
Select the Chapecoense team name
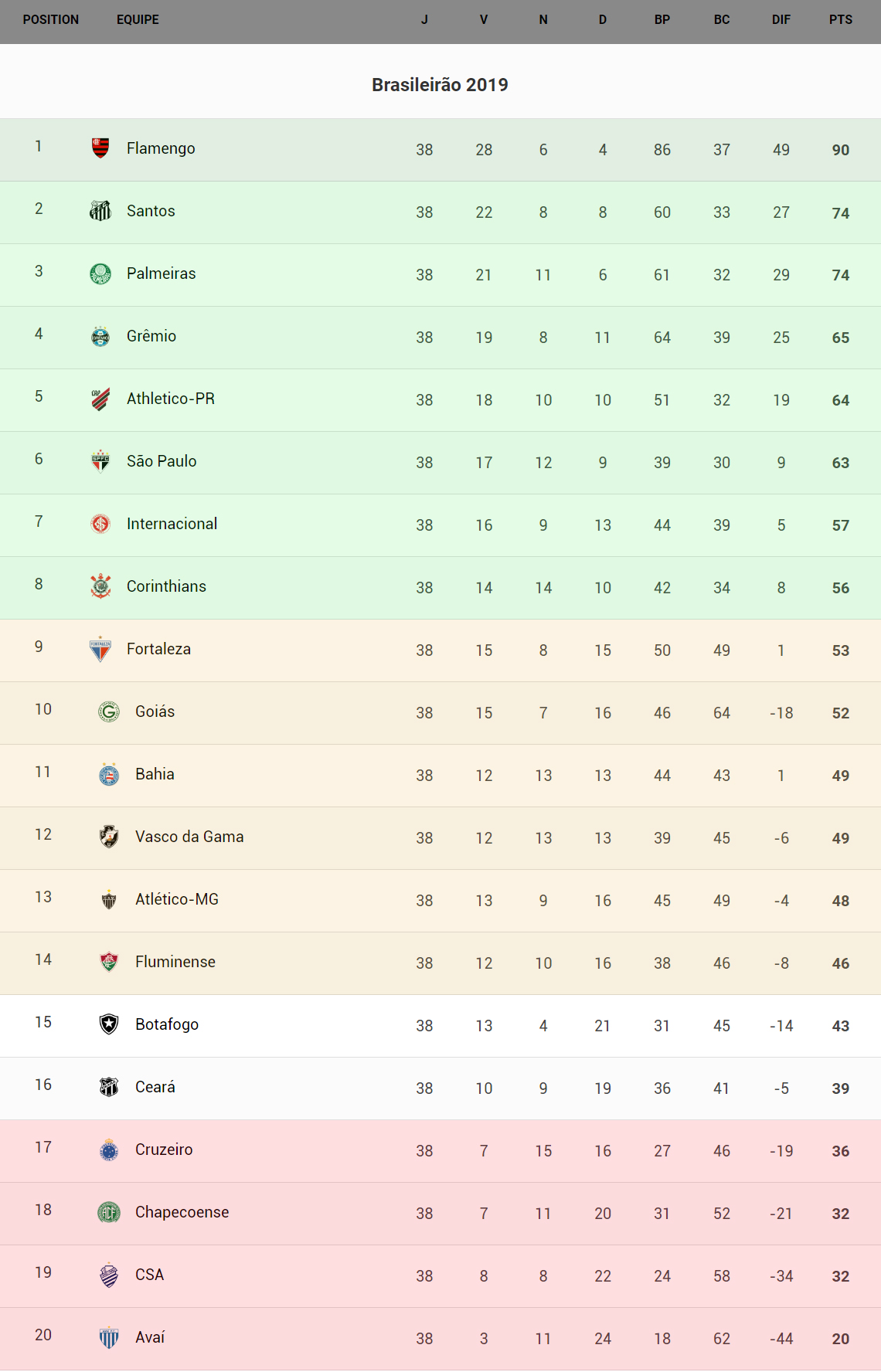pyautogui.click(x=182, y=1212)
